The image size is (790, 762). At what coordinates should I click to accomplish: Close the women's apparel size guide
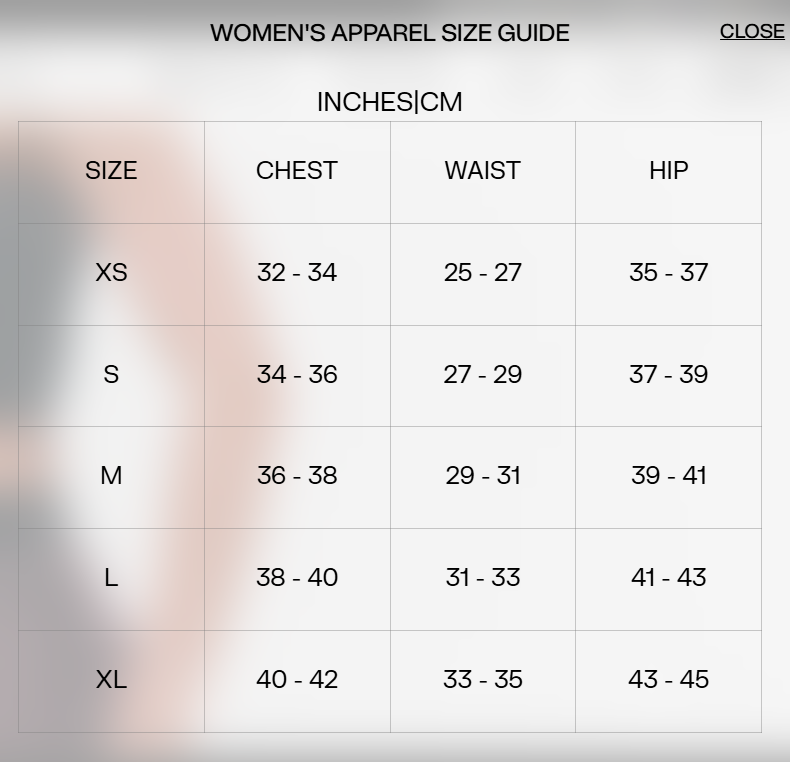752,32
